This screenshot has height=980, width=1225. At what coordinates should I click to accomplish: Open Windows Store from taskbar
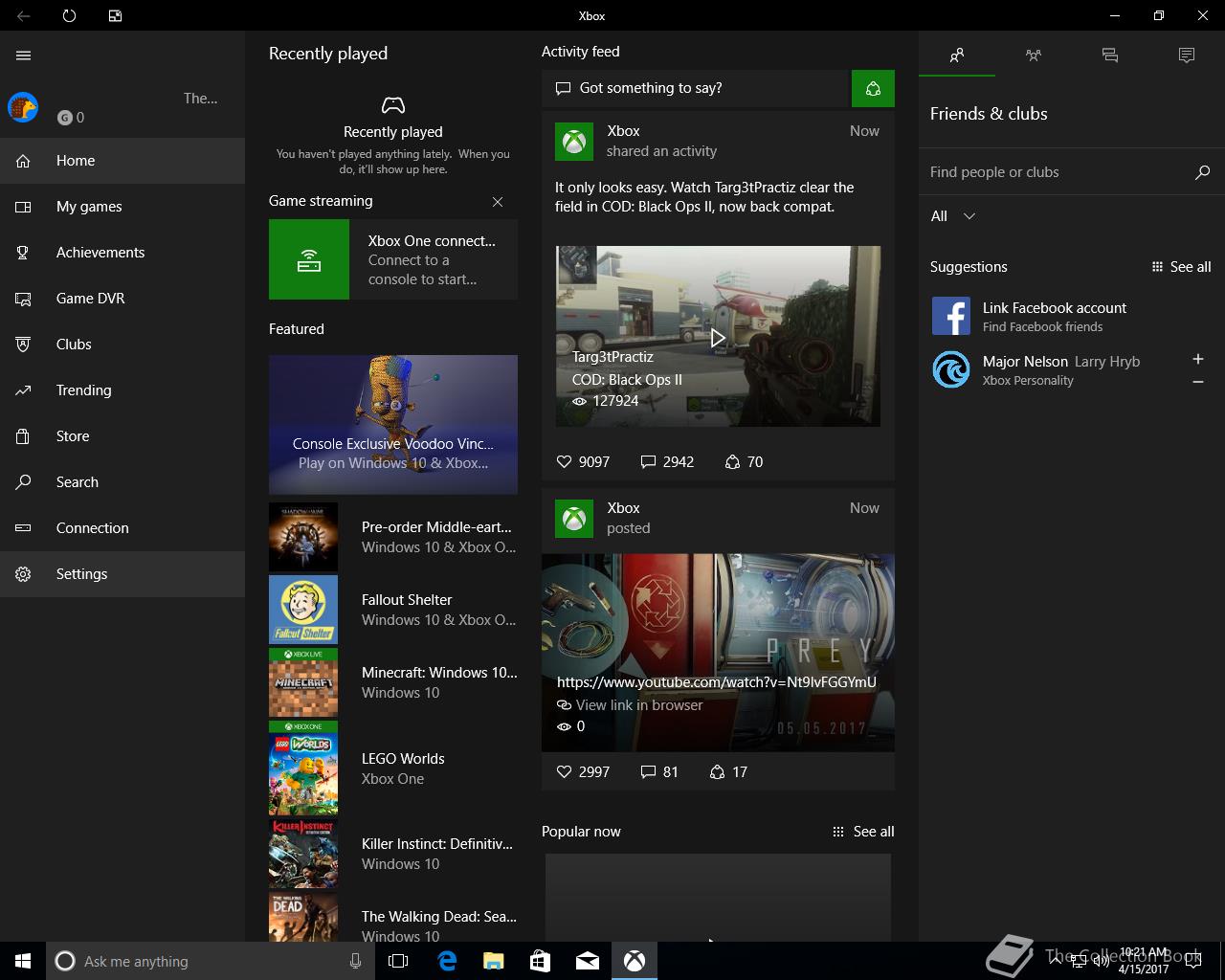point(540,961)
